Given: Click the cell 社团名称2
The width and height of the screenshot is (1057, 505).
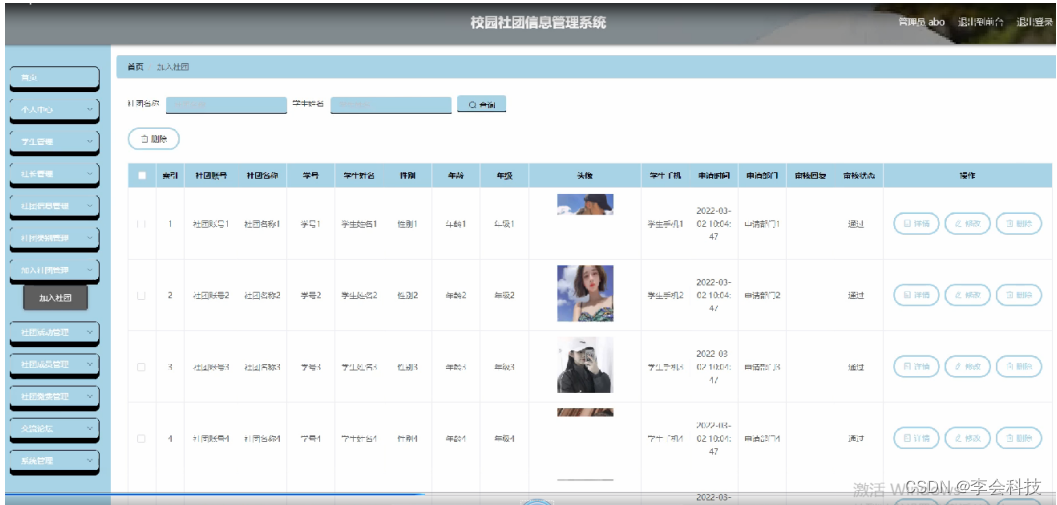Looking at the screenshot, I should (262, 295).
